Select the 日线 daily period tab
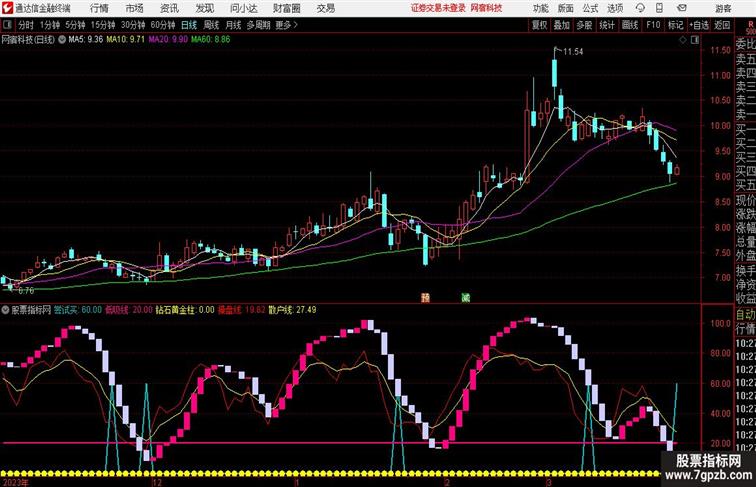756x487 pixels. (x=189, y=25)
